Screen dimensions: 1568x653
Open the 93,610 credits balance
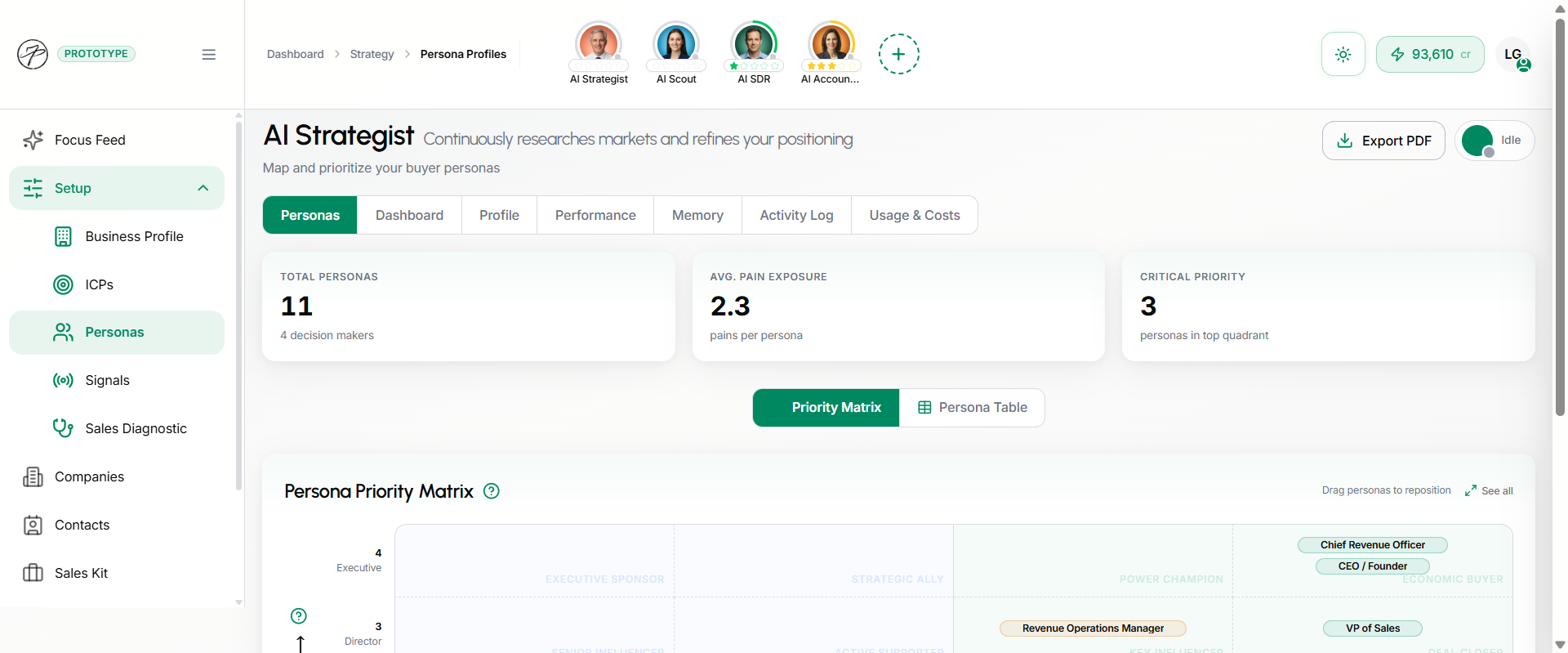click(1430, 54)
